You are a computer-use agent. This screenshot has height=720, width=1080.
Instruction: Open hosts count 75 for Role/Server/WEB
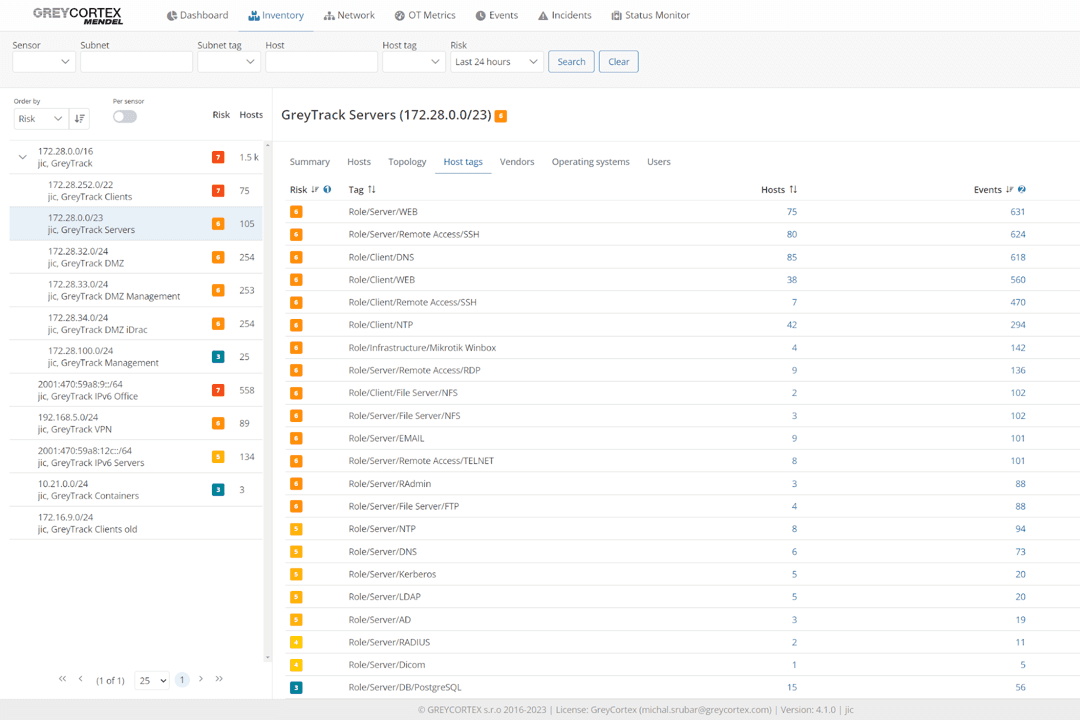[x=792, y=212]
